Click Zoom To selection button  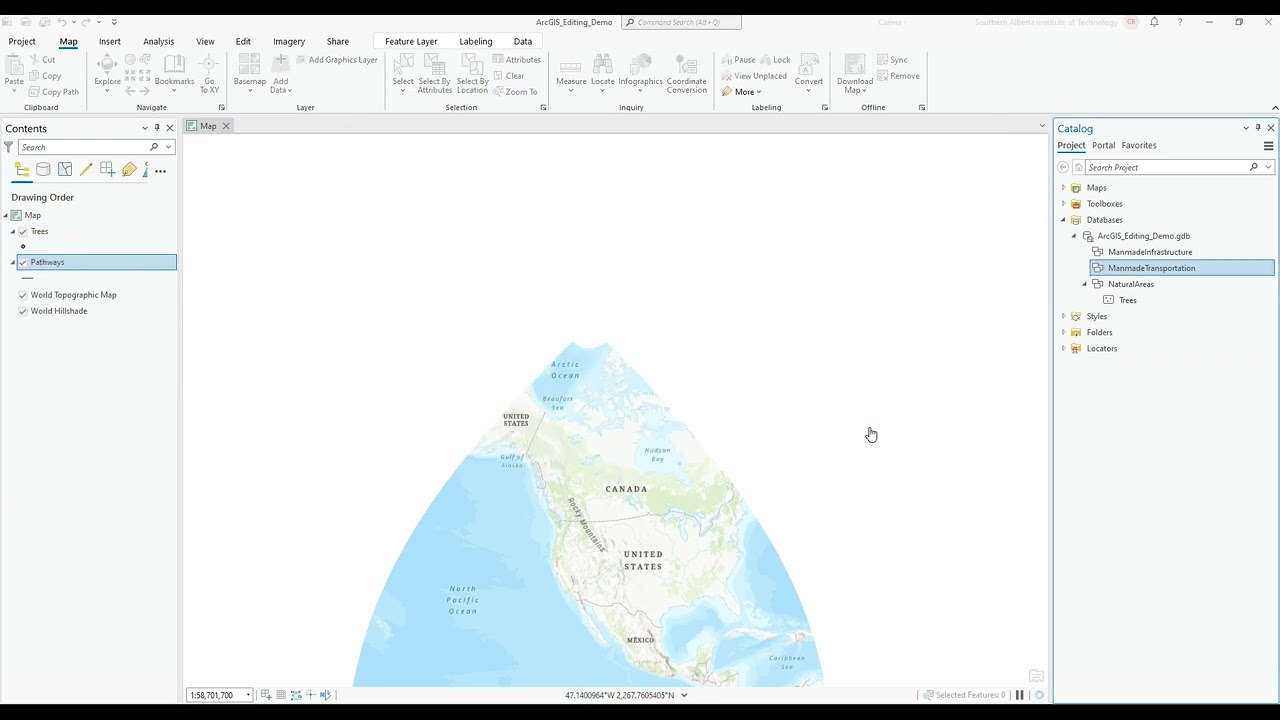pos(515,92)
